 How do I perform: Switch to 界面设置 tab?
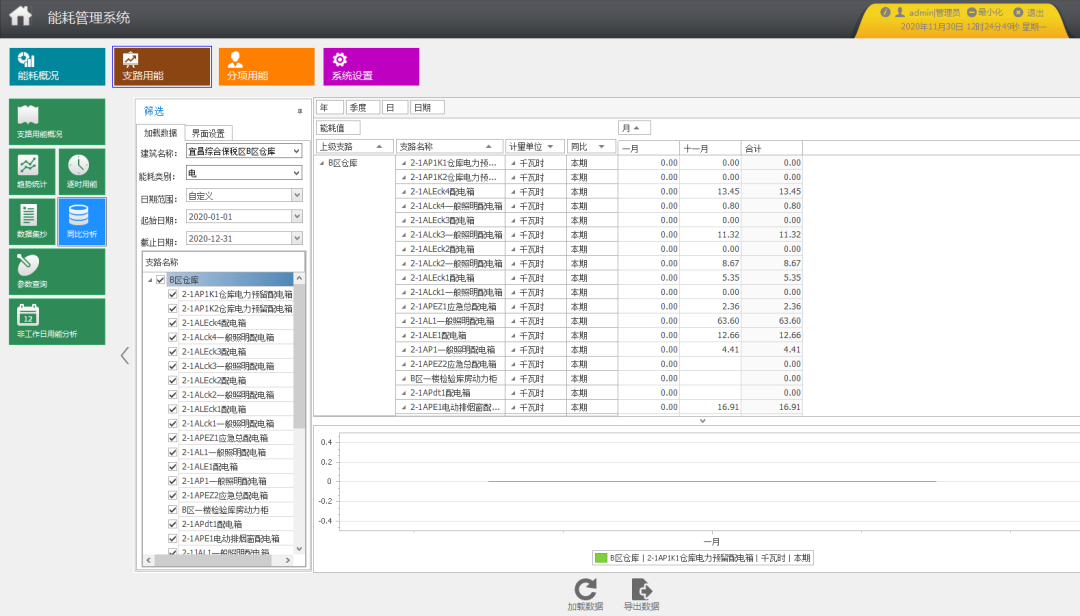tap(208, 133)
